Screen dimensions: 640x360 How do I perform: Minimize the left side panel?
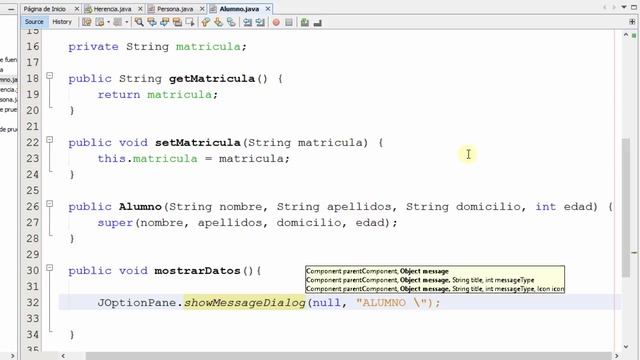[11, 9]
